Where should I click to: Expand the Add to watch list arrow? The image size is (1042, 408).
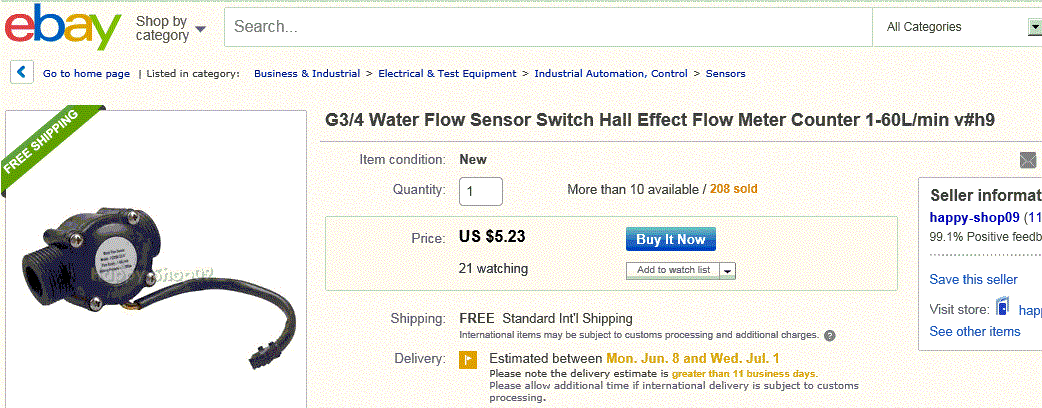pyautogui.click(x=727, y=270)
